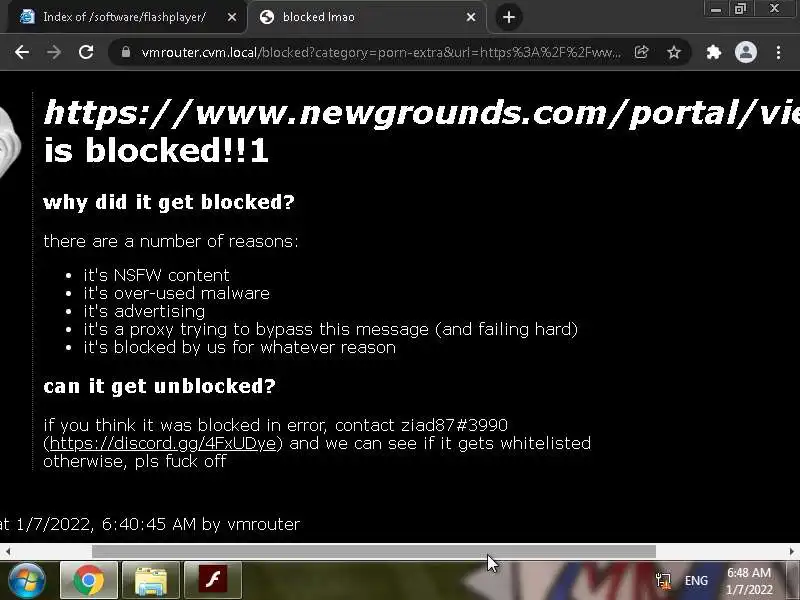The width and height of the screenshot is (800, 600).
Task: Reload the blocked page
Action: [86, 52]
